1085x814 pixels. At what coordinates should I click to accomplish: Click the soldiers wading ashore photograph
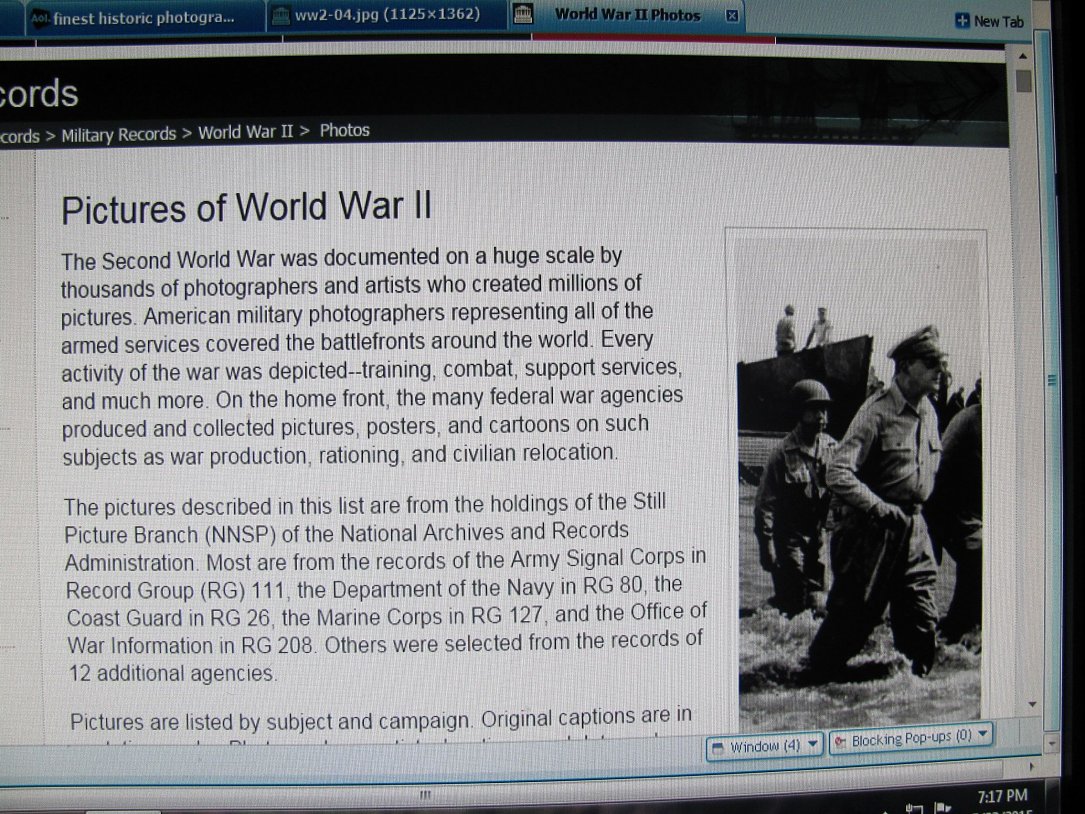pyautogui.click(x=859, y=481)
